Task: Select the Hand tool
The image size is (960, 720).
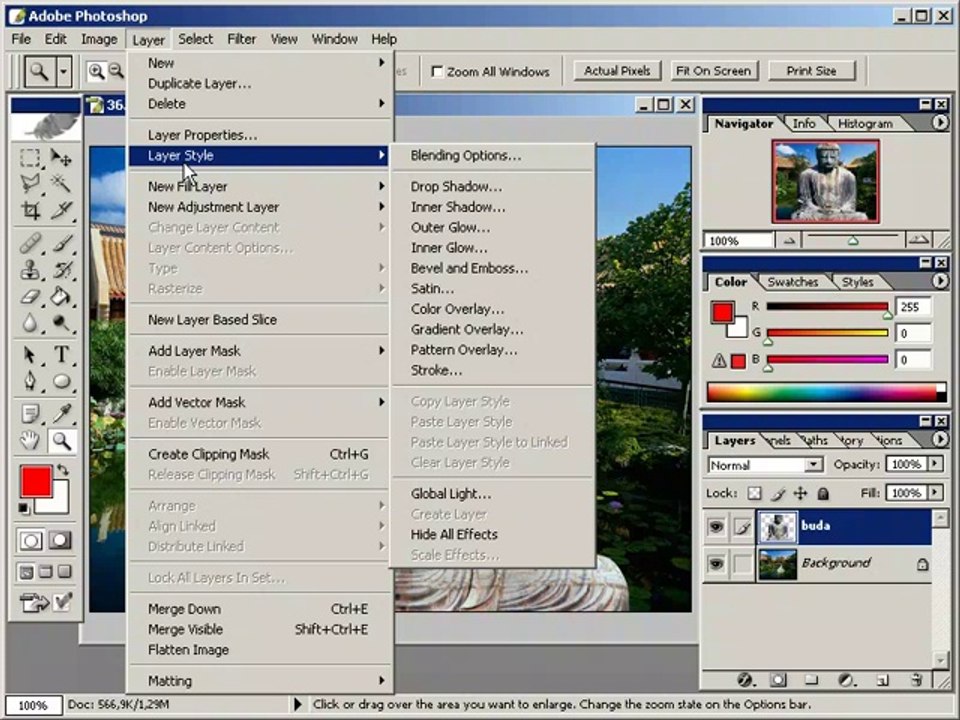Action: pos(31,441)
